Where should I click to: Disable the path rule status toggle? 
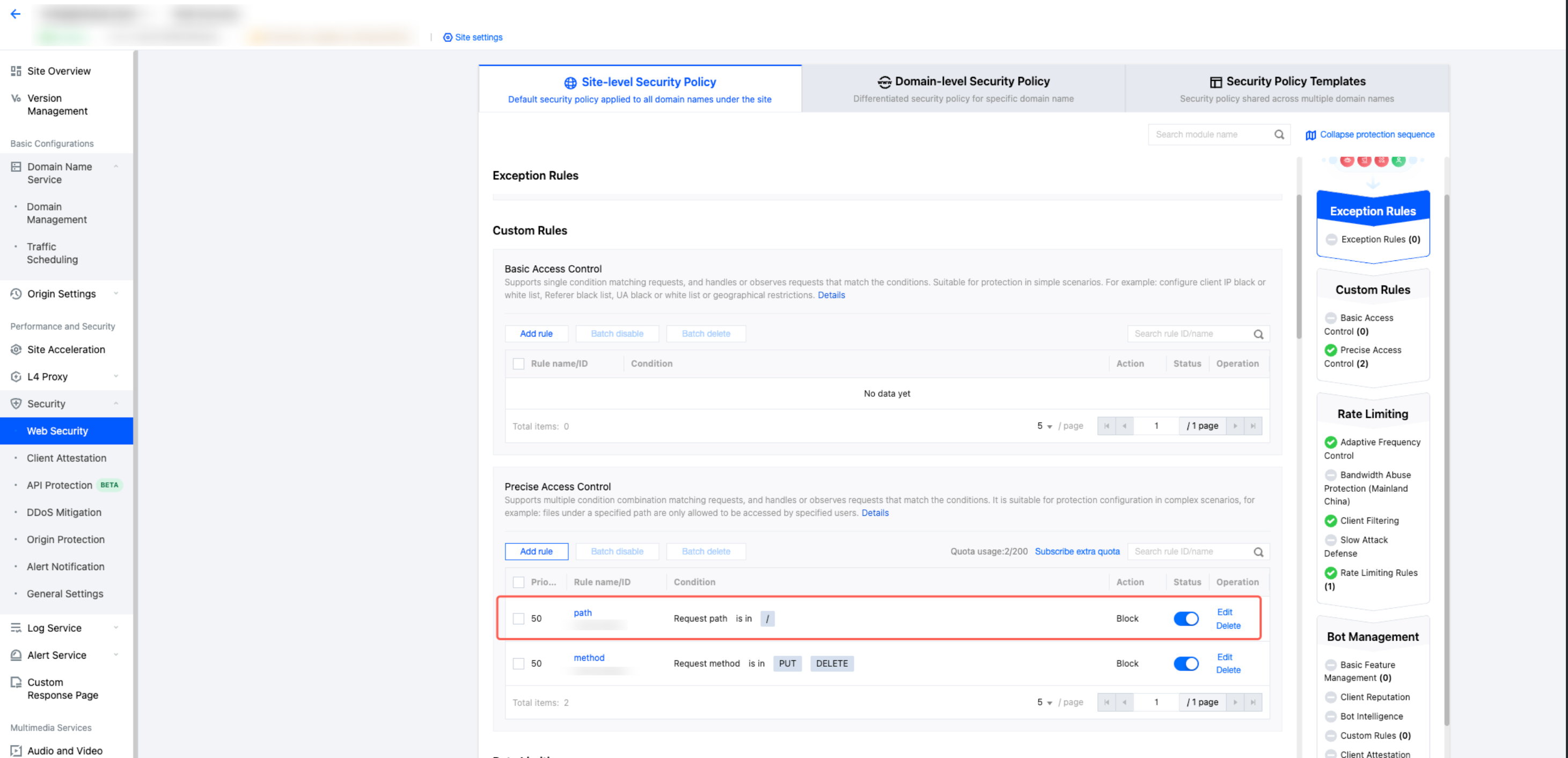[1185, 618]
